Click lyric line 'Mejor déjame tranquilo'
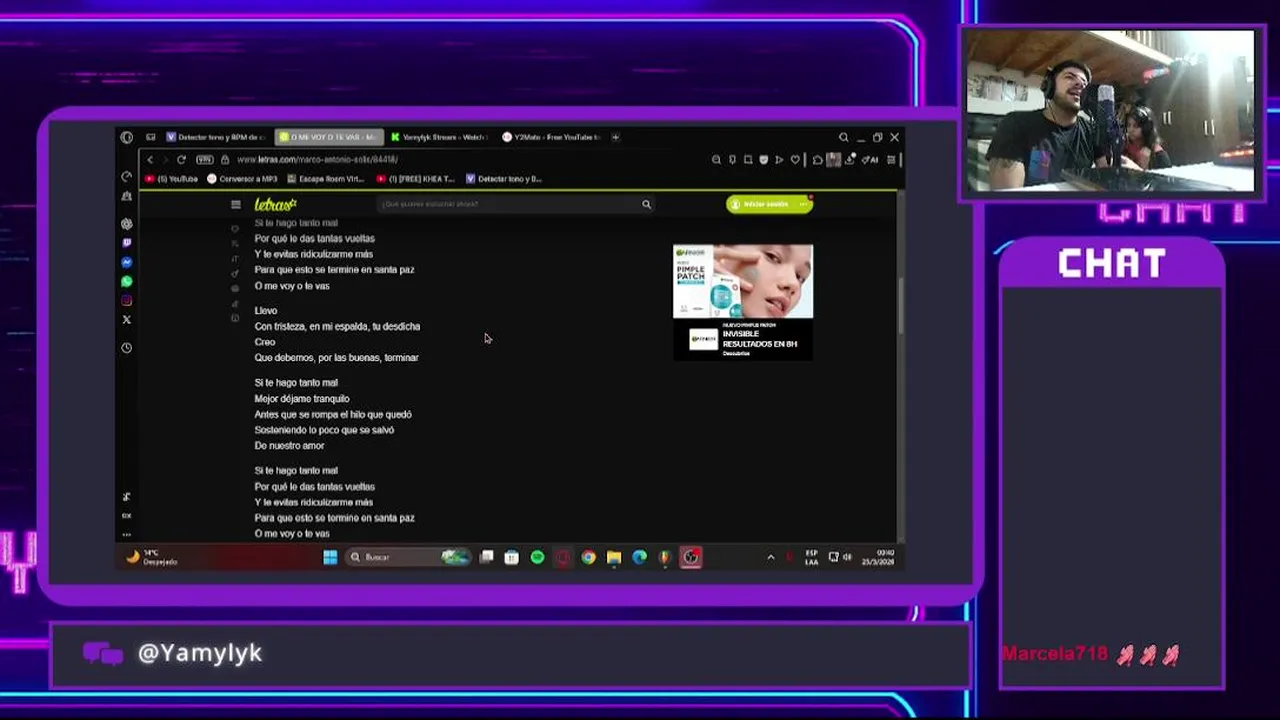 302,399
